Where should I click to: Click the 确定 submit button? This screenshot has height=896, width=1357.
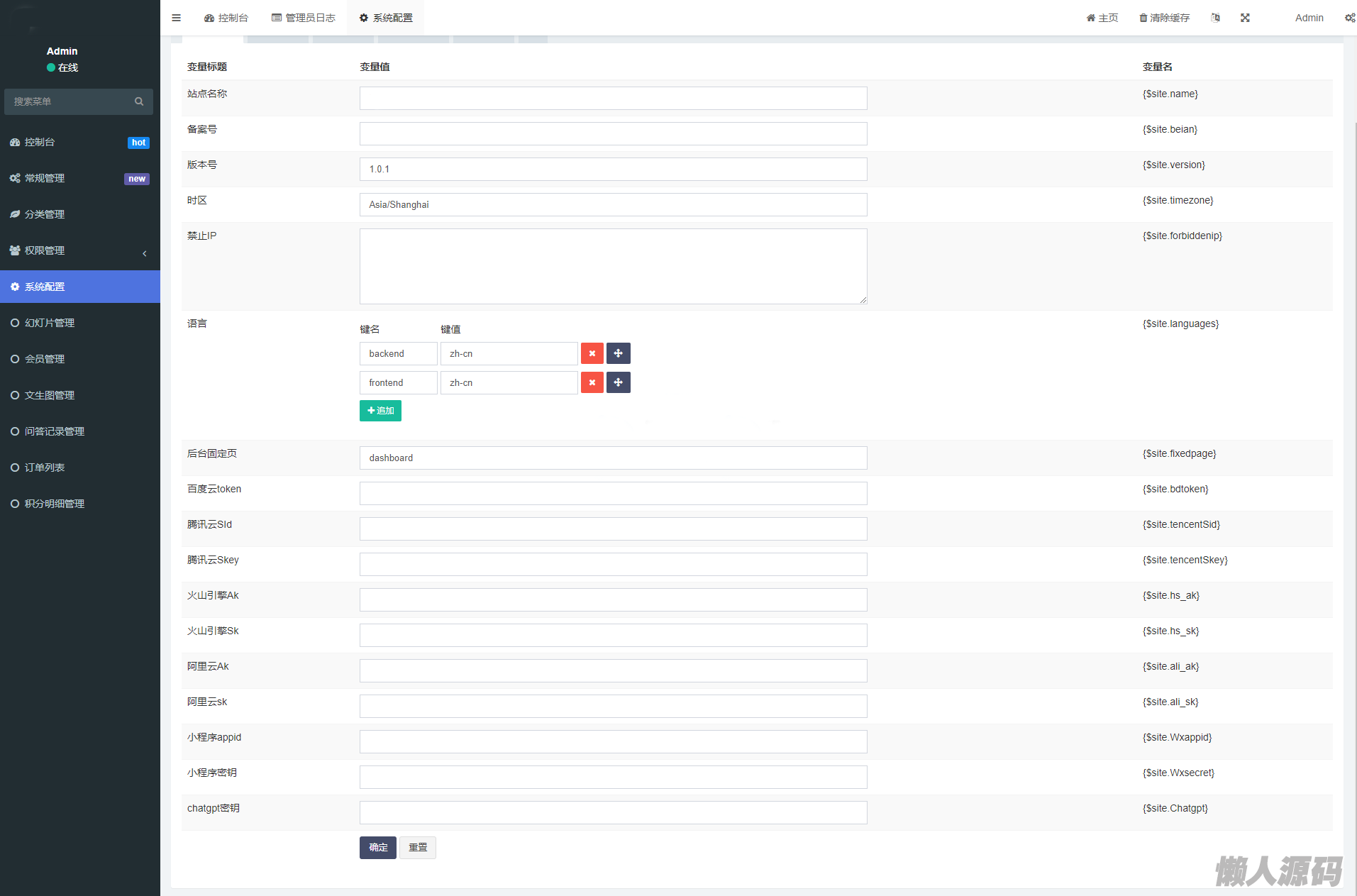(x=378, y=848)
